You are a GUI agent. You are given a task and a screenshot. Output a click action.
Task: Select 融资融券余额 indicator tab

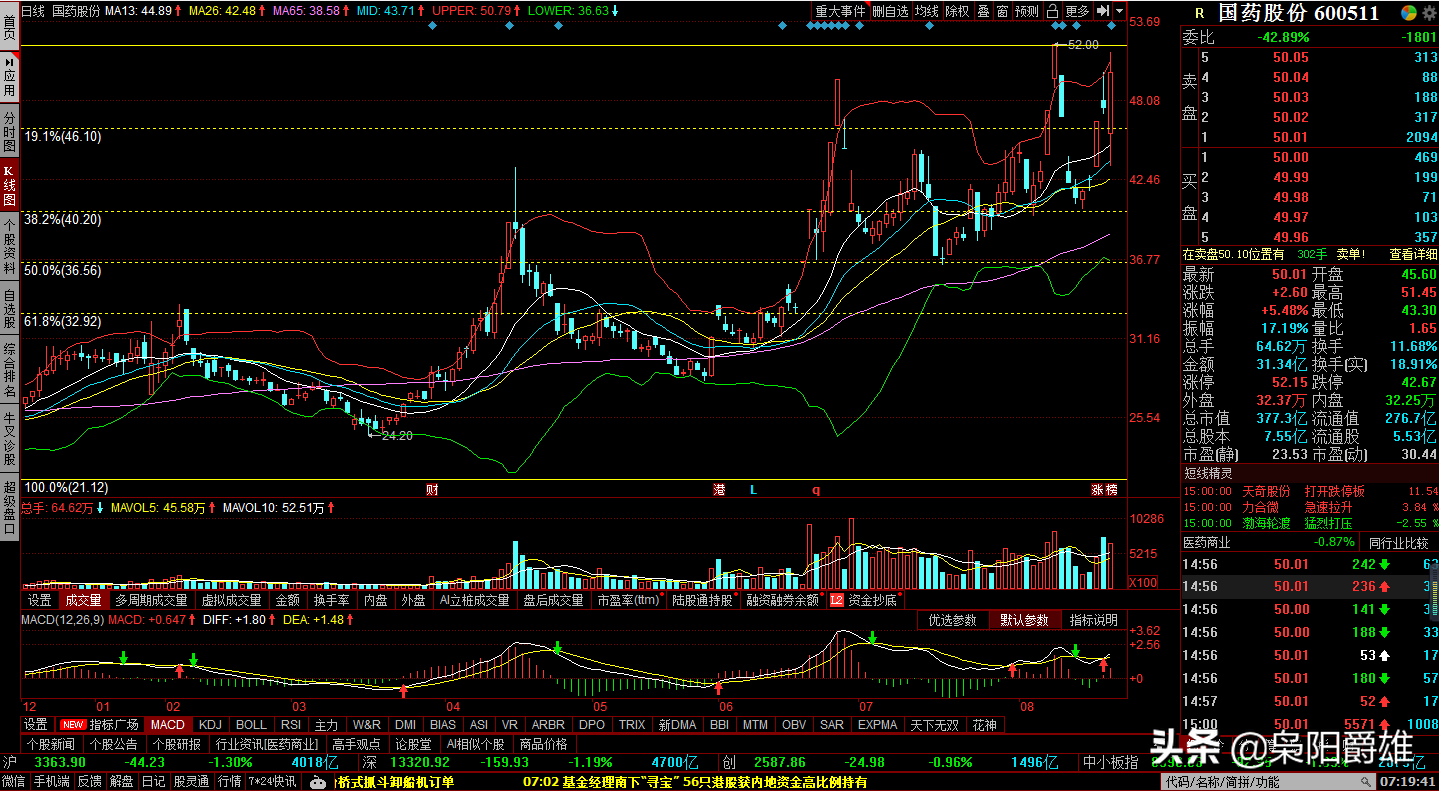tap(782, 600)
